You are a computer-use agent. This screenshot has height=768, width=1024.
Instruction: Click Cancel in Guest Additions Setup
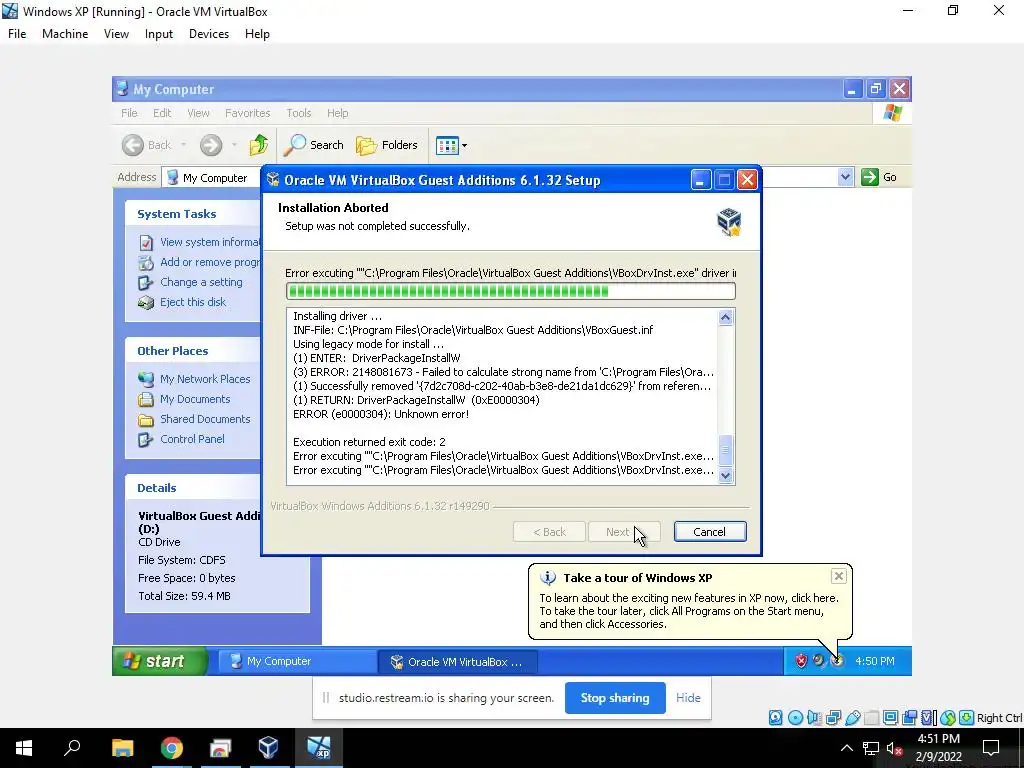click(x=710, y=532)
